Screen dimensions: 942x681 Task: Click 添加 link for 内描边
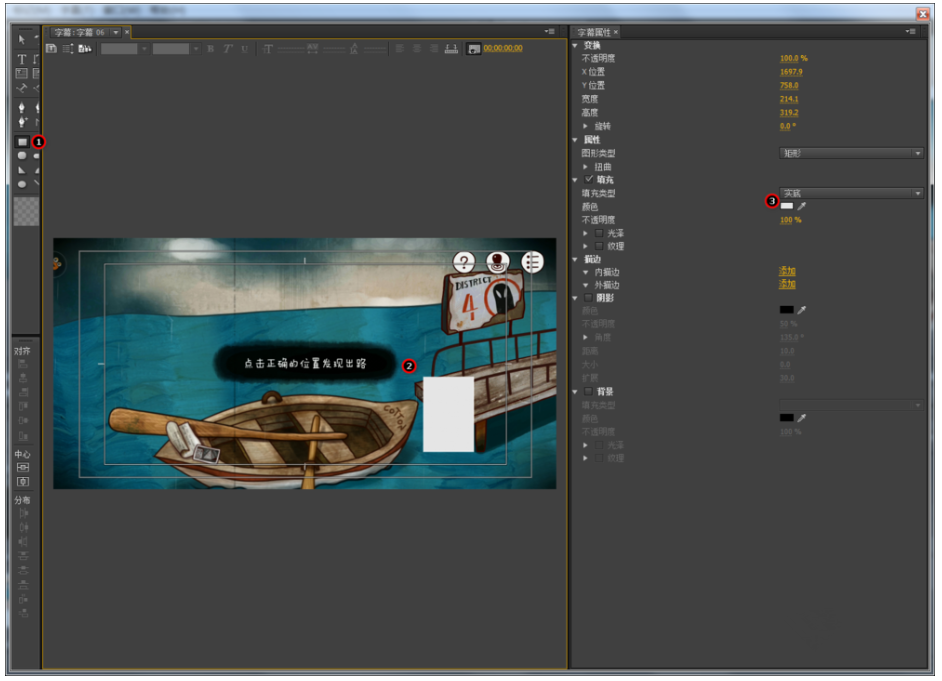[787, 271]
